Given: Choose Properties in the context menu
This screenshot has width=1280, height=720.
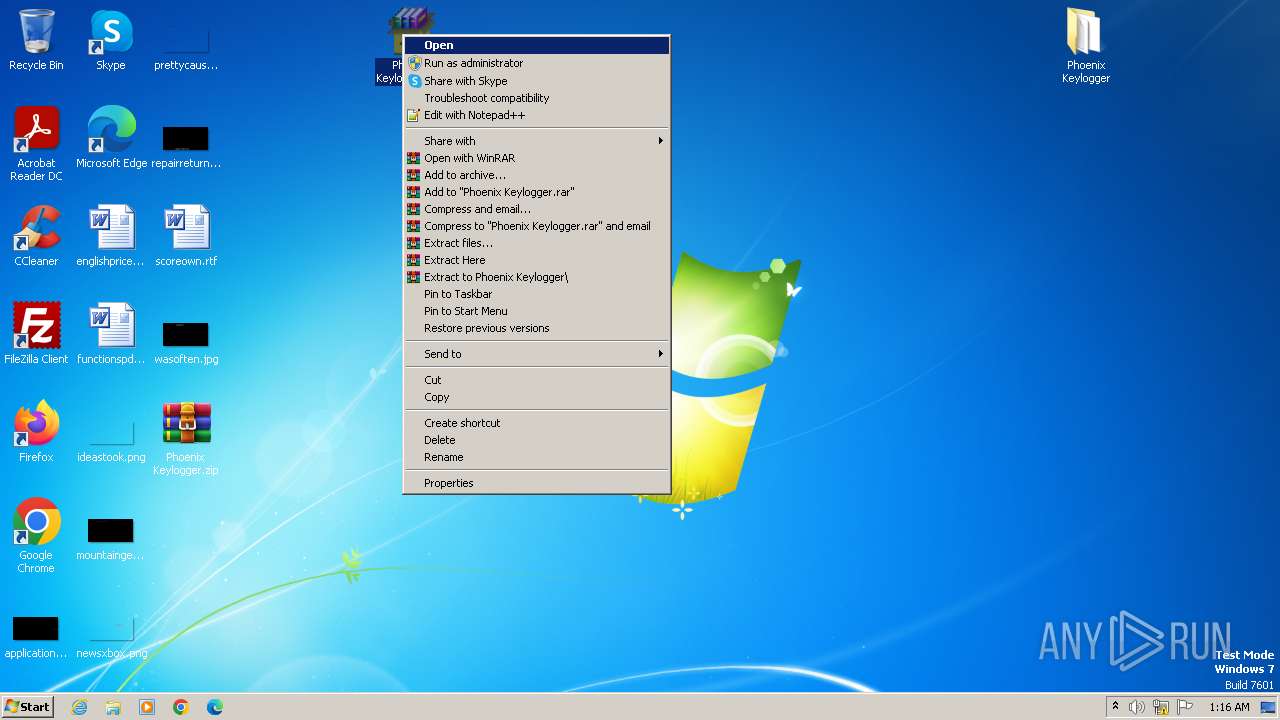Looking at the screenshot, I should [536, 483].
